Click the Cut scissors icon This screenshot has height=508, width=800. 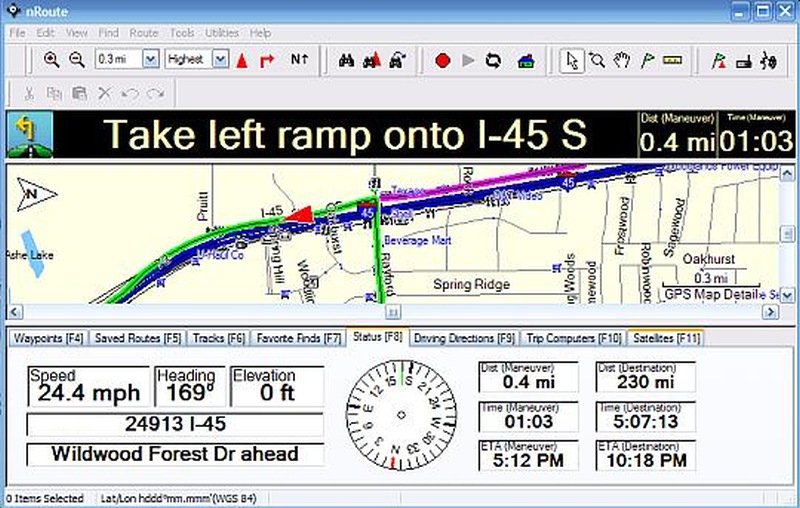(29, 93)
